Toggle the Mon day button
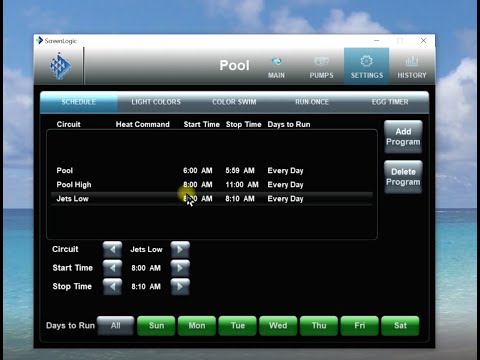 [197, 326]
